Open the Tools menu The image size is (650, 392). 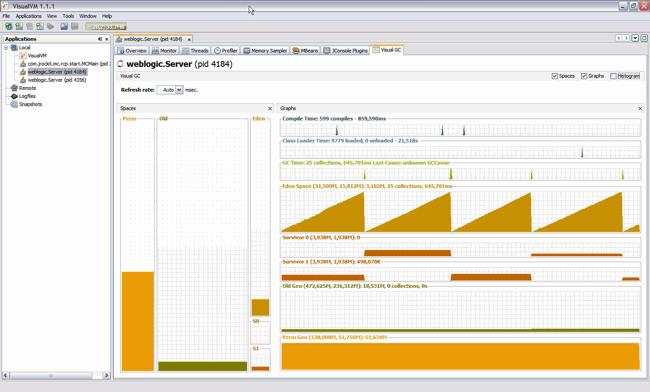(68, 16)
